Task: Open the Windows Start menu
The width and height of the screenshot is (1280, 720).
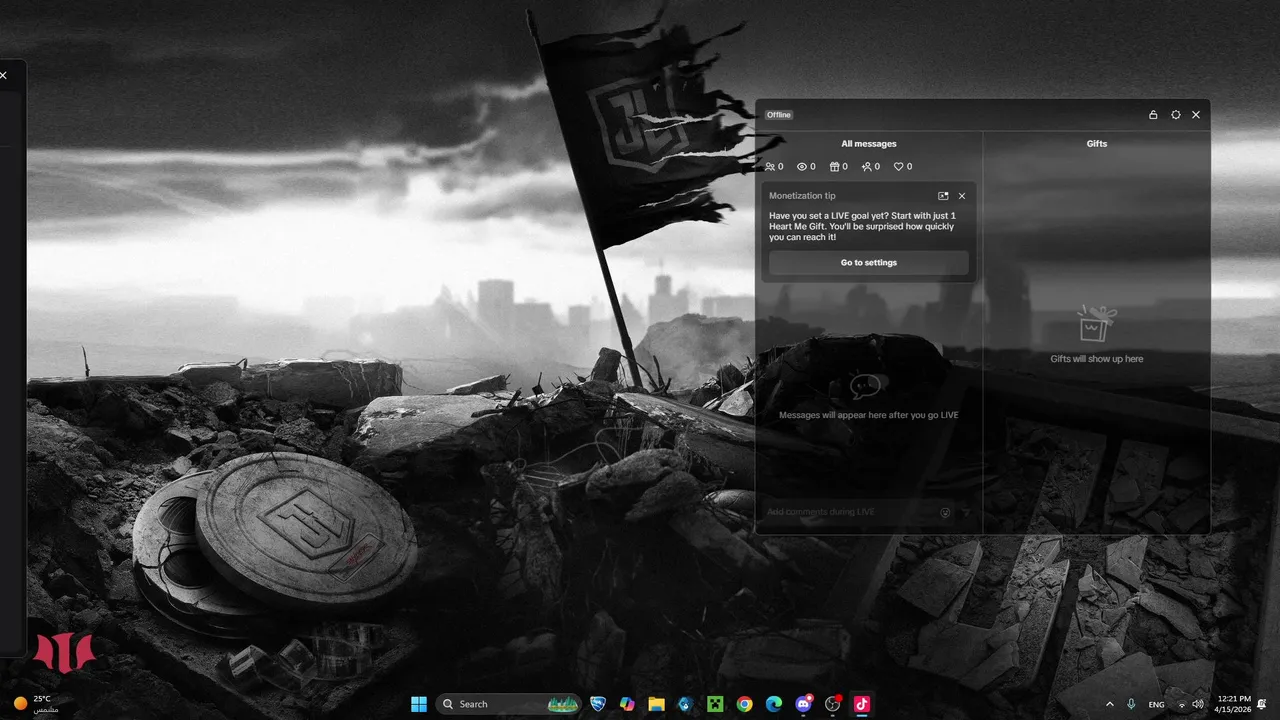Action: click(x=419, y=704)
